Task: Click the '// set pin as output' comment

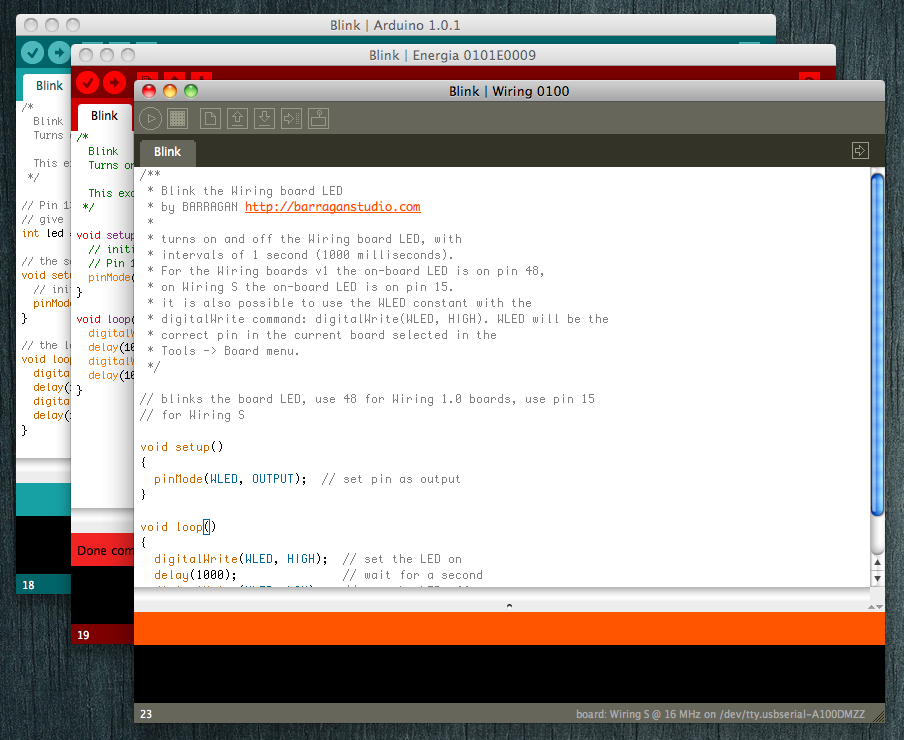Action: (x=391, y=479)
